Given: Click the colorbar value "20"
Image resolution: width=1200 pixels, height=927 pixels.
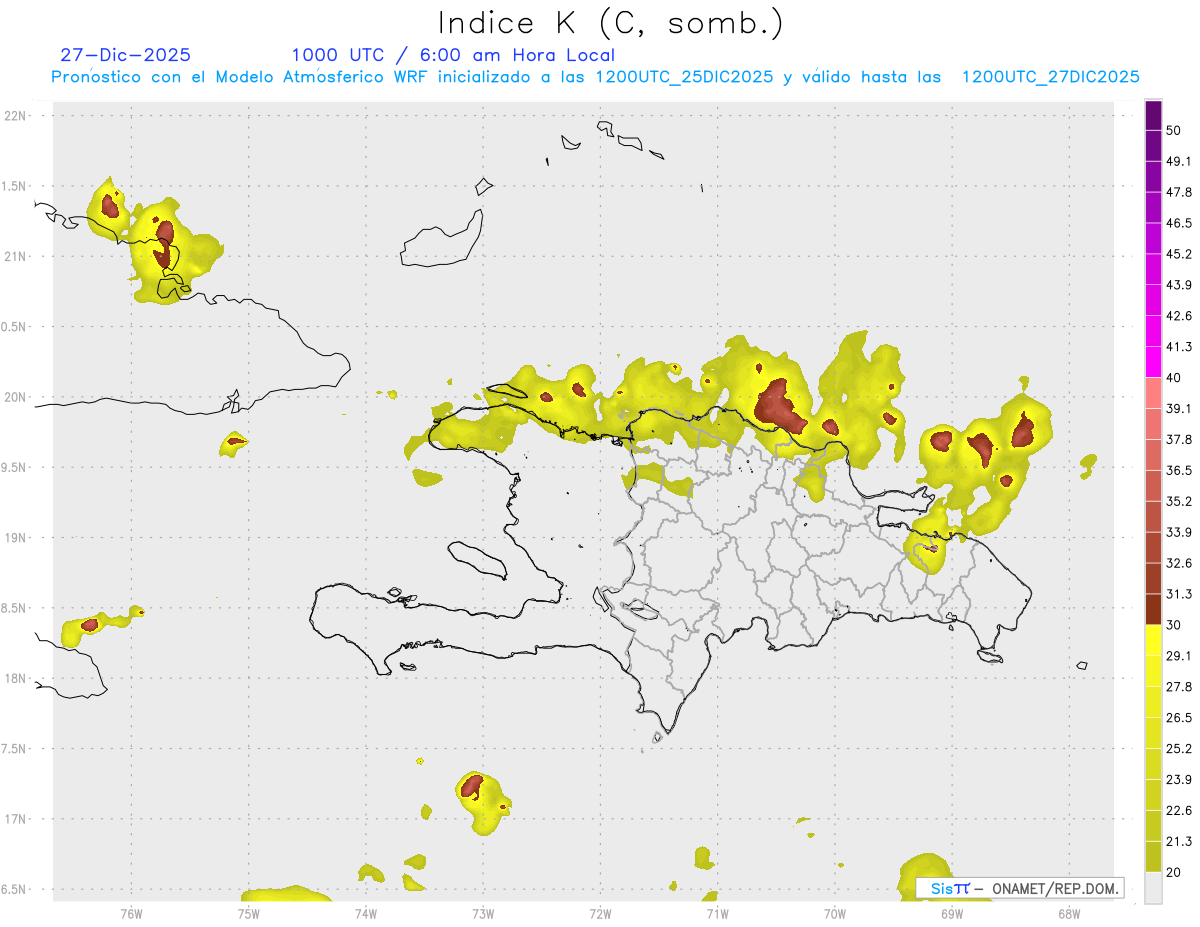Looking at the screenshot, I should 1174,872.
